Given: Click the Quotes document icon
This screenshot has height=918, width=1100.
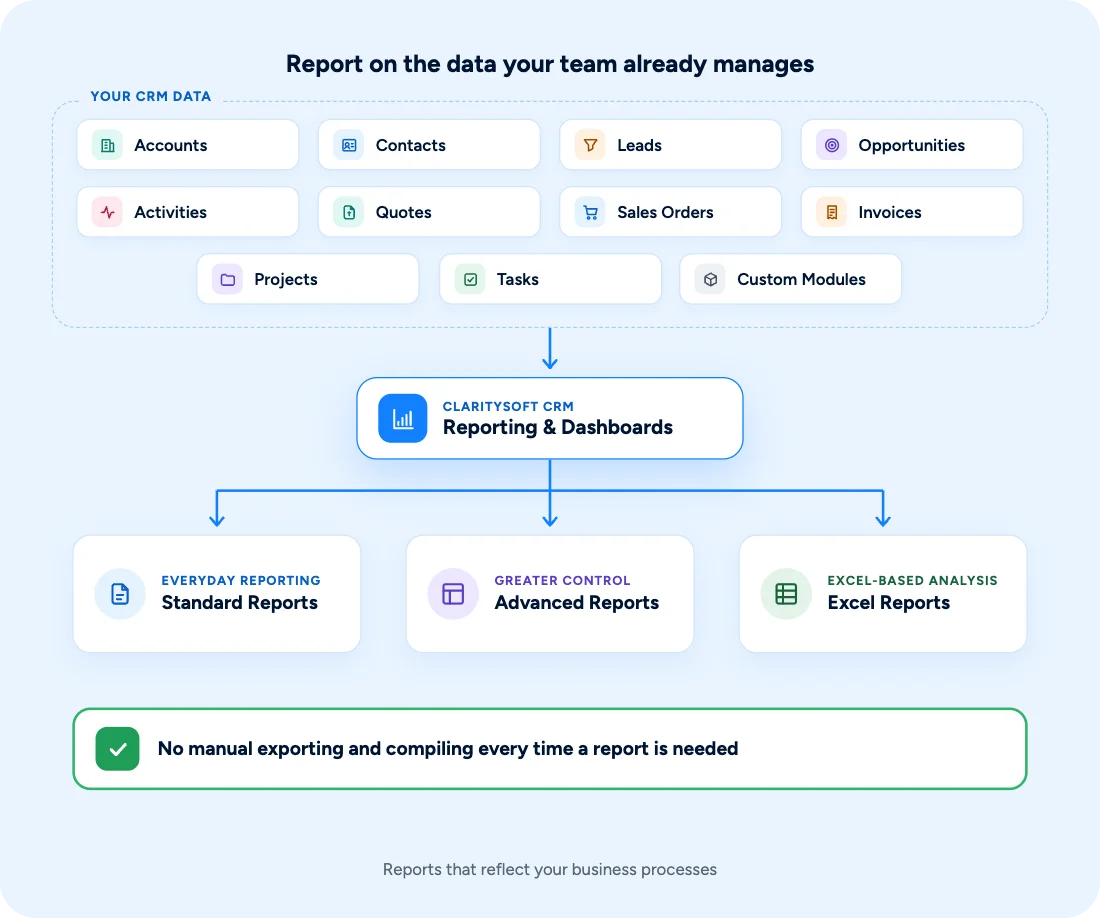Looking at the screenshot, I should point(349,212).
